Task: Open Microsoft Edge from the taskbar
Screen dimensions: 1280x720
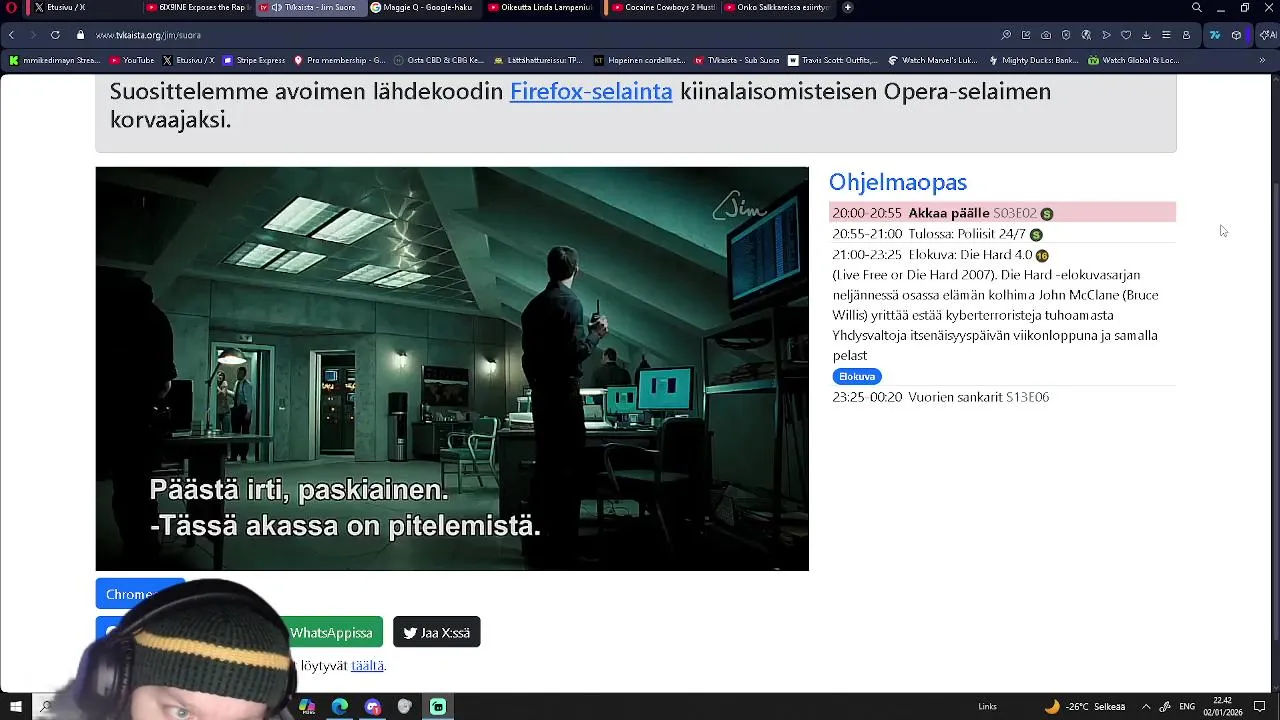Action: click(340, 706)
